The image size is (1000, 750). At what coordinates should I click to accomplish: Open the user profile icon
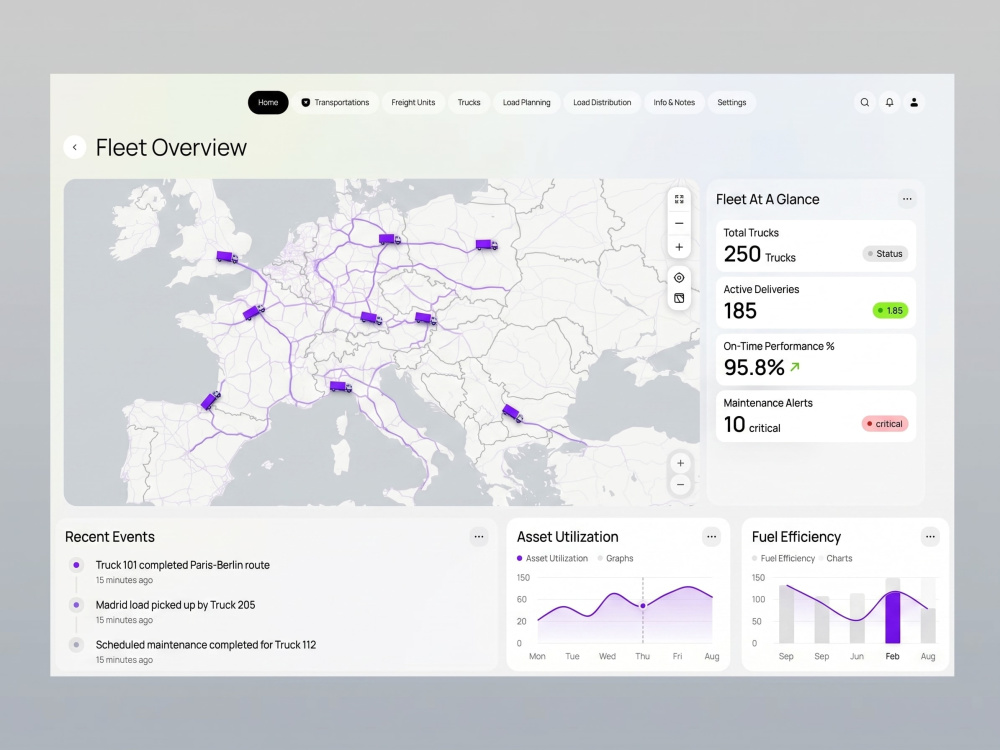(x=914, y=102)
